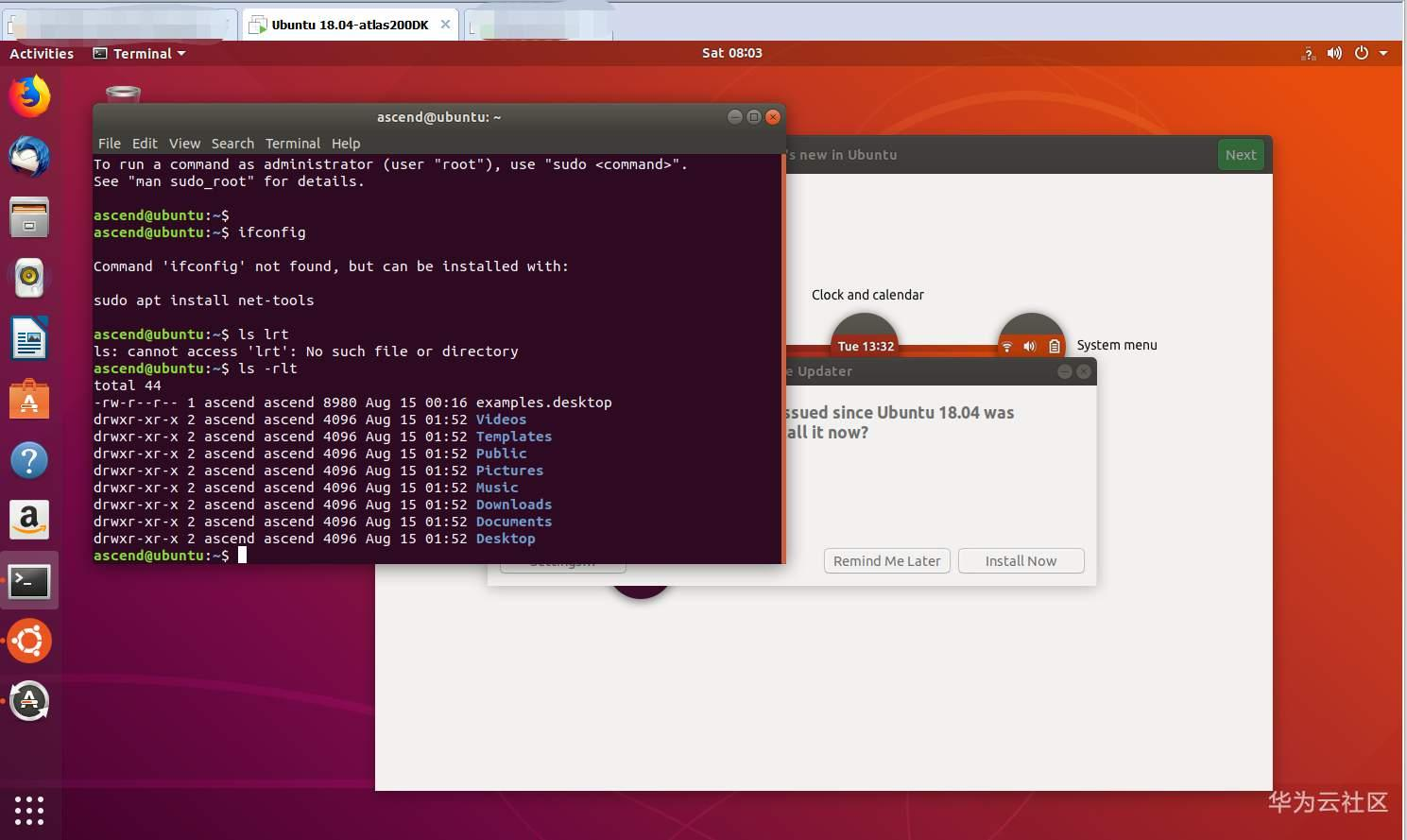Click Install Now in Software Updater

click(x=1021, y=561)
